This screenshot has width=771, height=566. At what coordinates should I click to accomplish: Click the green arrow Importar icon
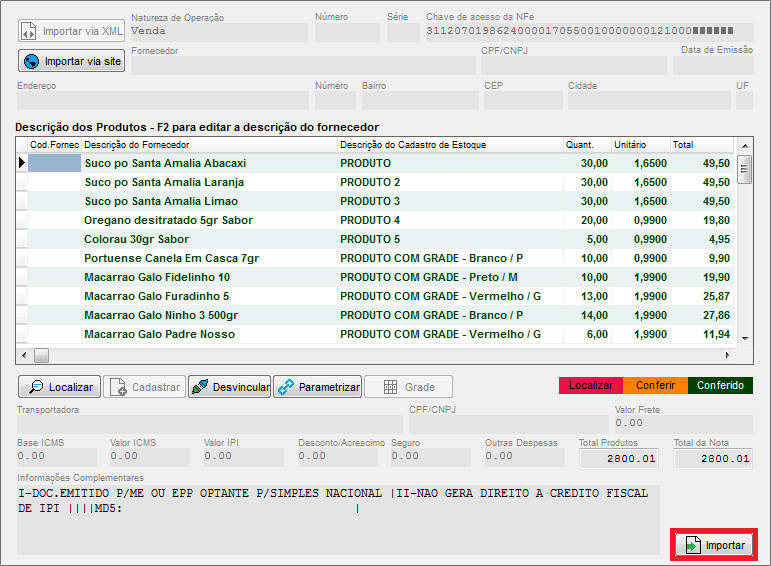[692, 545]
